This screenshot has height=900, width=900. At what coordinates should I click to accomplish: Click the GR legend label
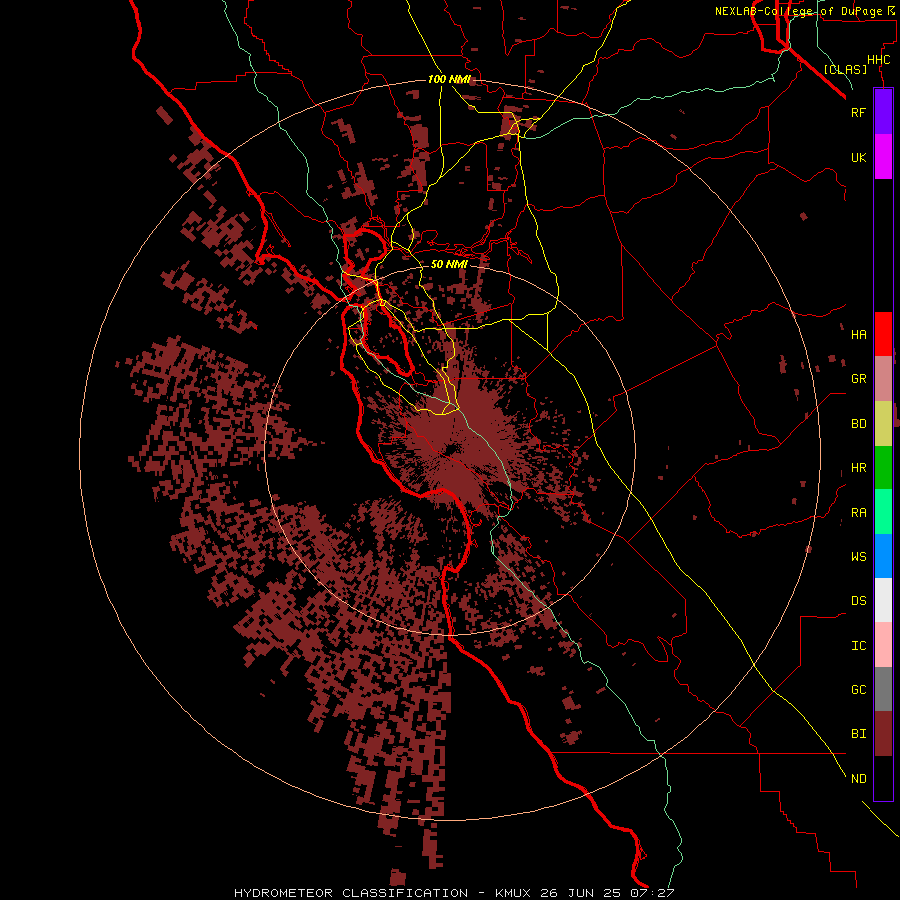(858, 379)
